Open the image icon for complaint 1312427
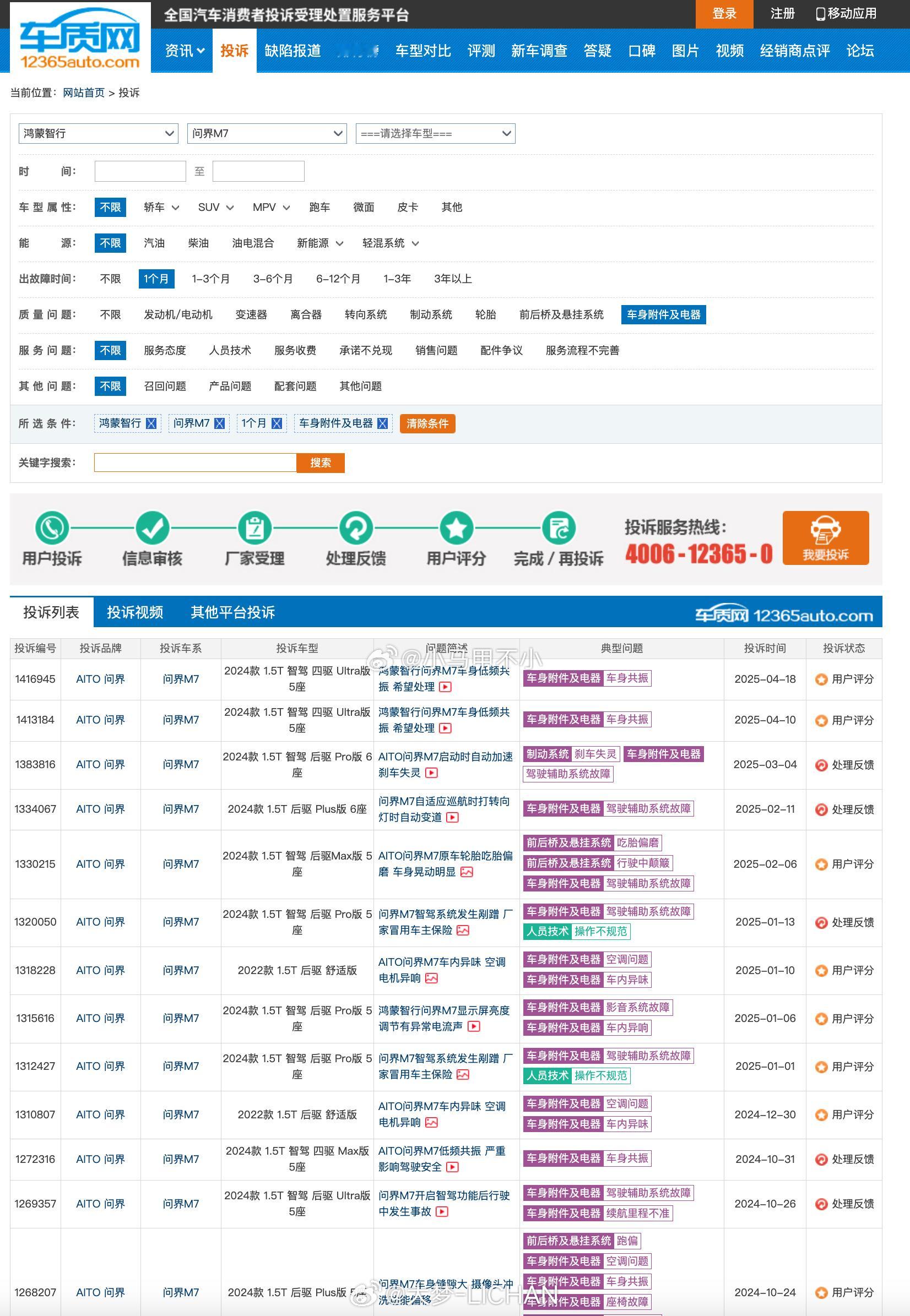Image resolution: width=910 pixels, height=1316 pixels. coord(463,1074)
